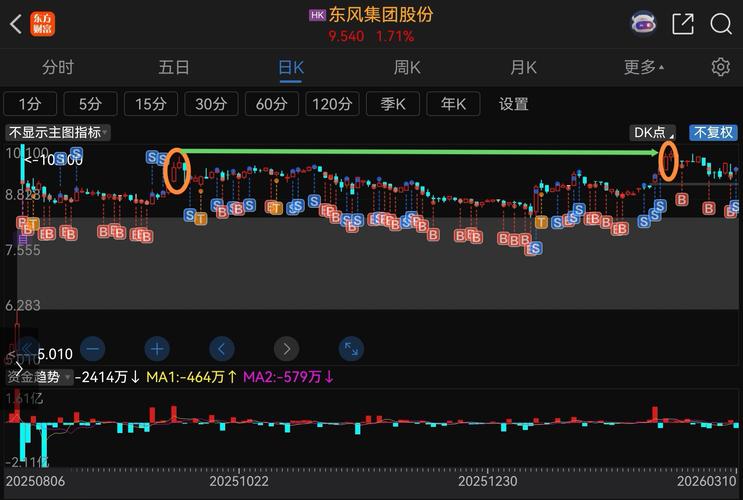Tap the HK market badge
This screenshot has height=500, width=743.
point(317,15)
